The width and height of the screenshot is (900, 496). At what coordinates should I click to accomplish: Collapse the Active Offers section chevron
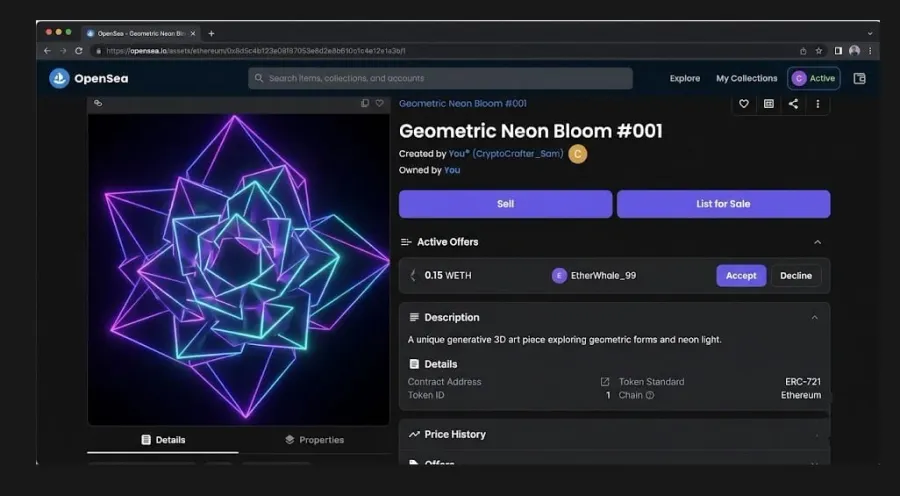pyautogui.click(x=817, y=242)
